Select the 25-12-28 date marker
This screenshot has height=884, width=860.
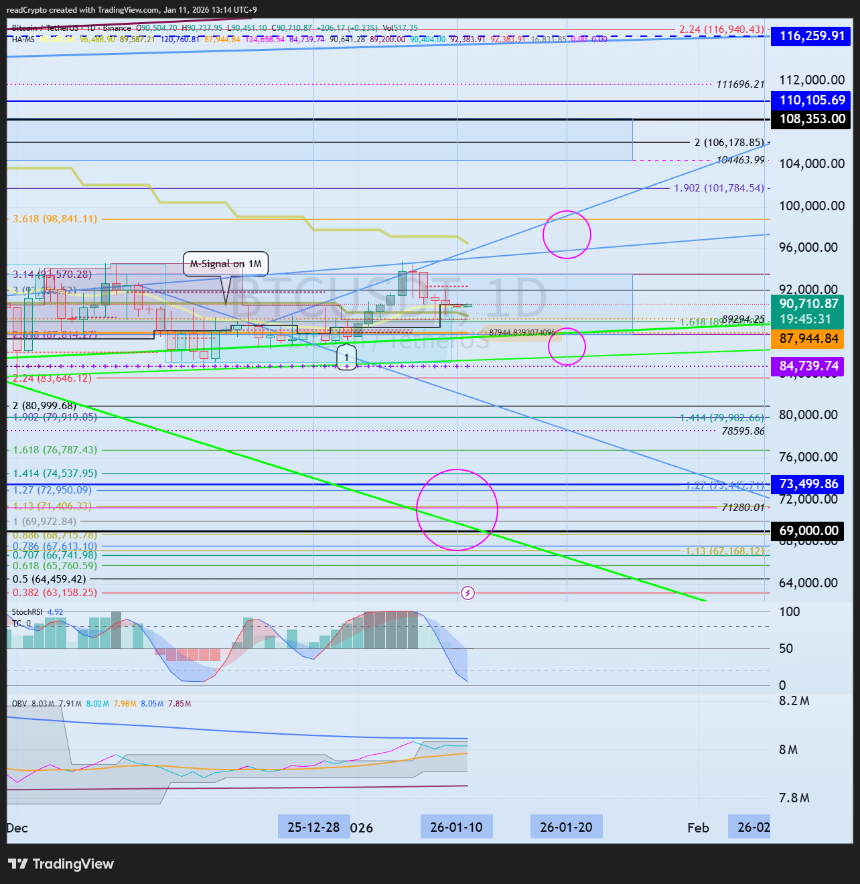[x=314, y=827]
